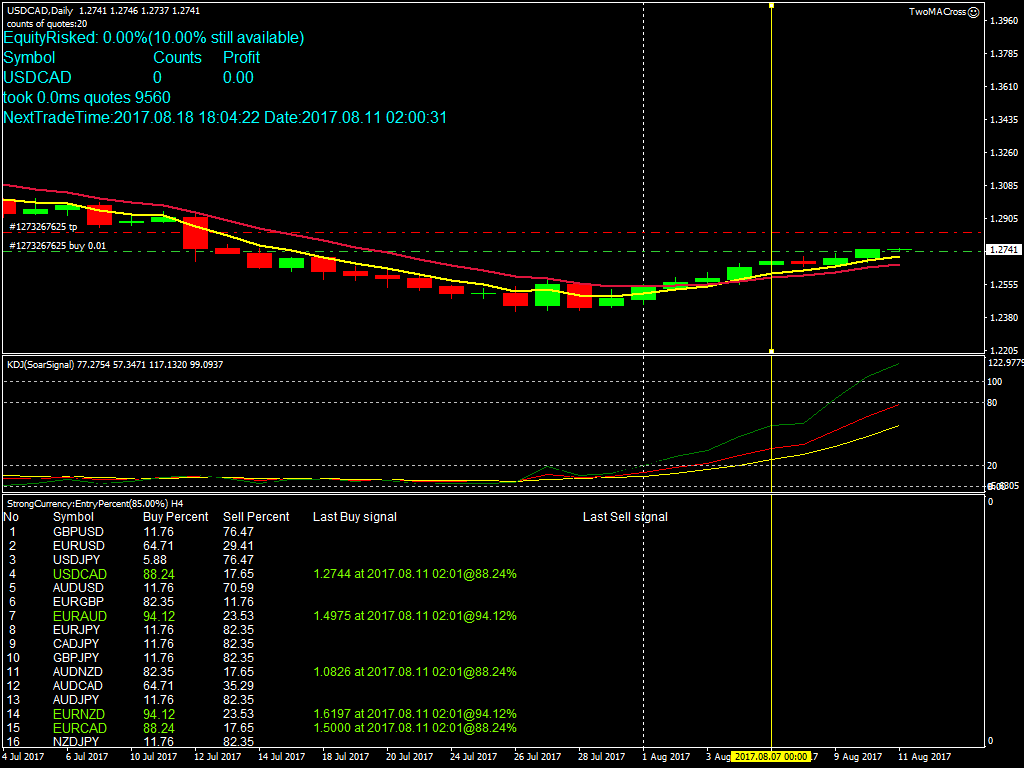1024x768 pixels.
Task: Select the CADJPY row symbol
Action: [x=76, y=643]
